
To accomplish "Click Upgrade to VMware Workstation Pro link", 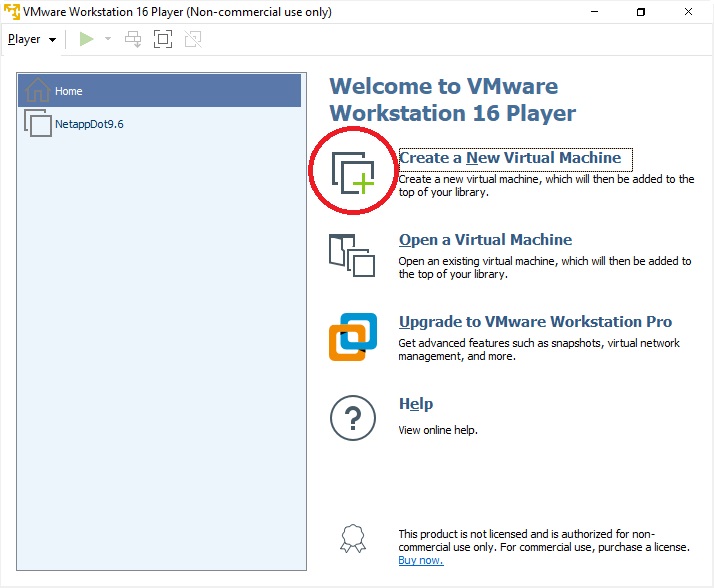I will (535, 322).
